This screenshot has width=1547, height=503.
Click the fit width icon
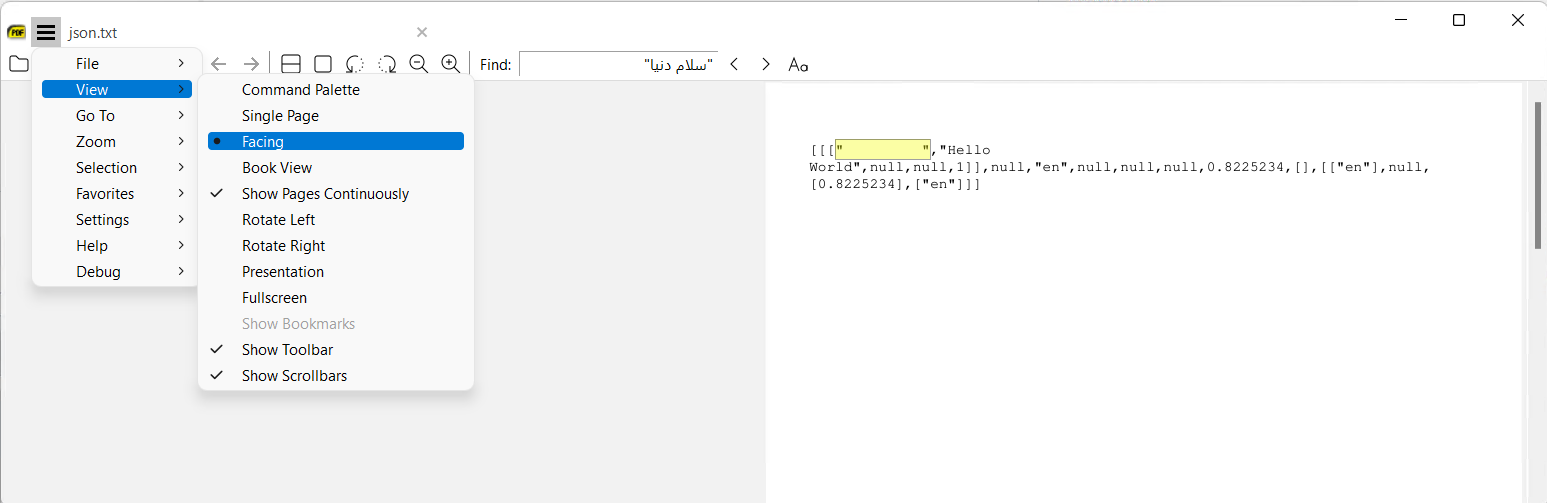point(291,64)
